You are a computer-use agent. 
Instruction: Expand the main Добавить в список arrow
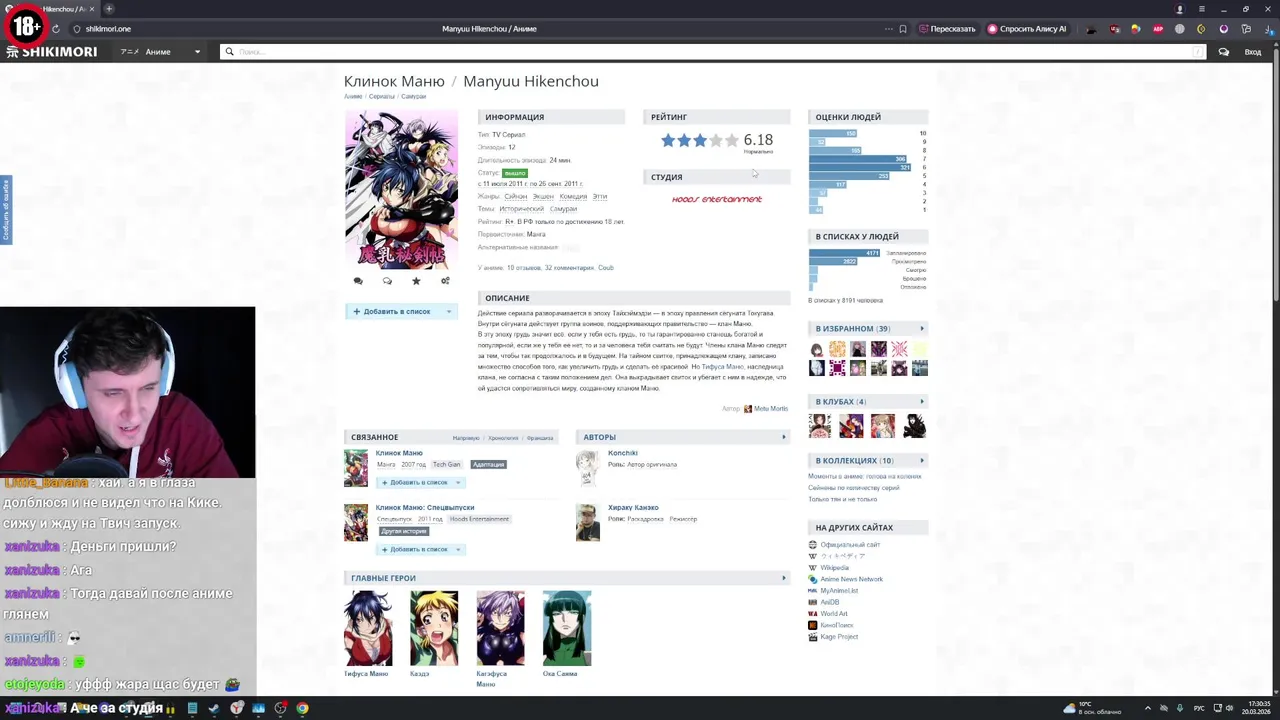pyautogui.click(x=449, y=312)
